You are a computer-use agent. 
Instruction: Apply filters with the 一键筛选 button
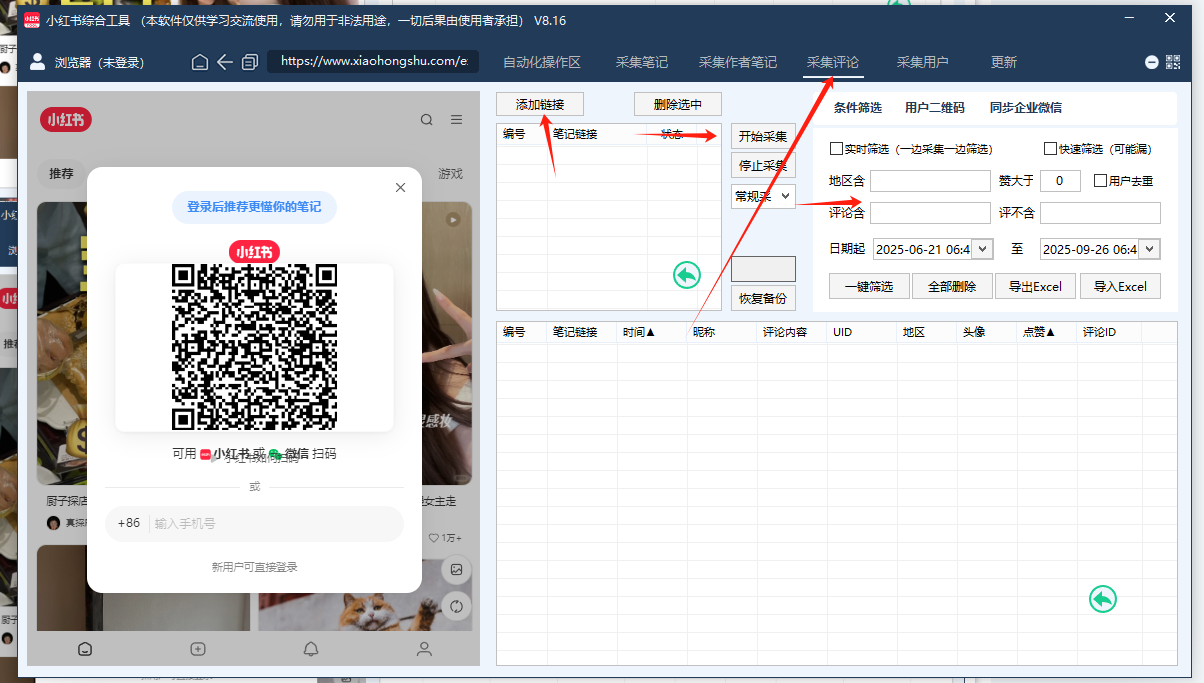[x=869, y=286]
